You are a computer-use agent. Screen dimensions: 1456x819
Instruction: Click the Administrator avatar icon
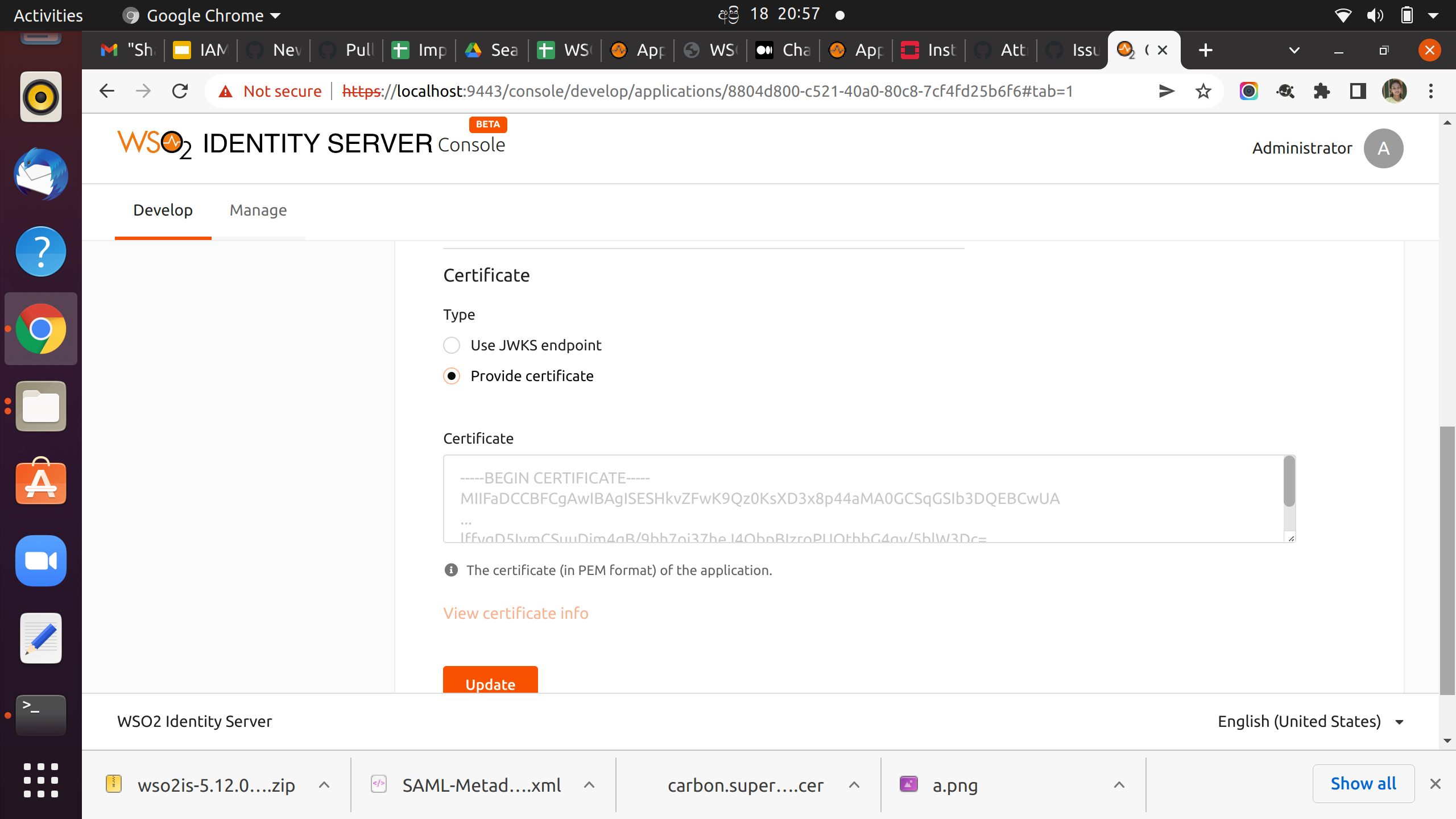pyautogui.click(x=1383, y=148)
